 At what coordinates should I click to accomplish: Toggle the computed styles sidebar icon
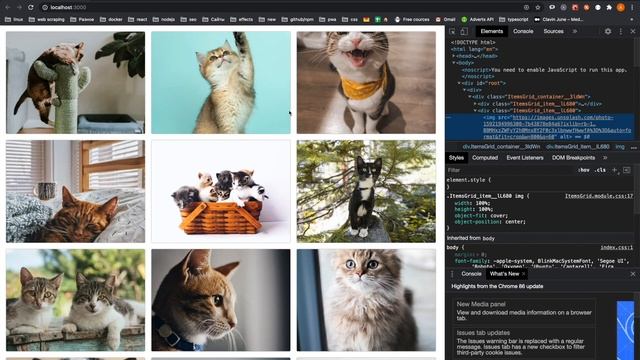627,170
